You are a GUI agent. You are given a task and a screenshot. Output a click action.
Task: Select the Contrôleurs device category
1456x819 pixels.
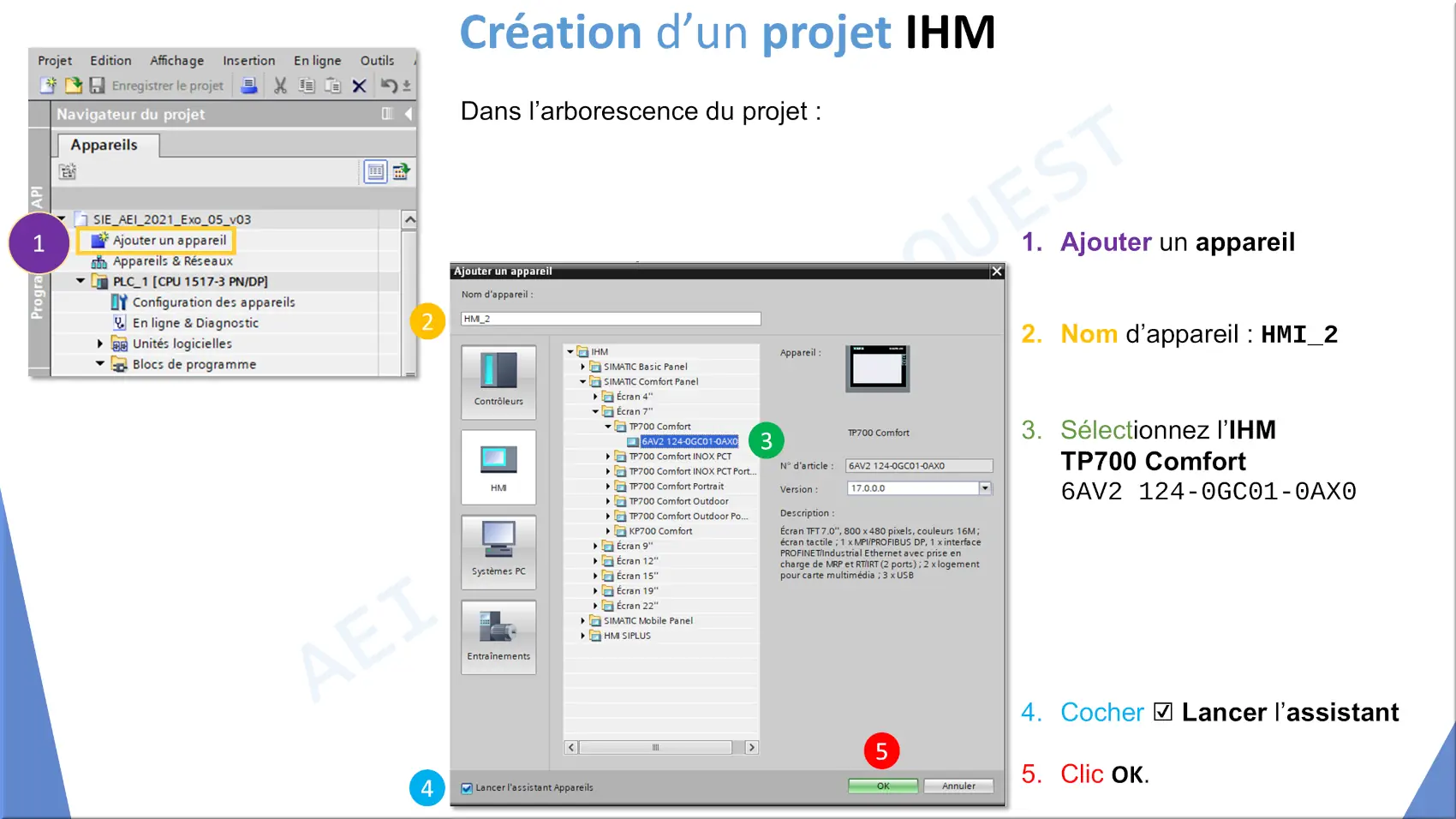498,381
